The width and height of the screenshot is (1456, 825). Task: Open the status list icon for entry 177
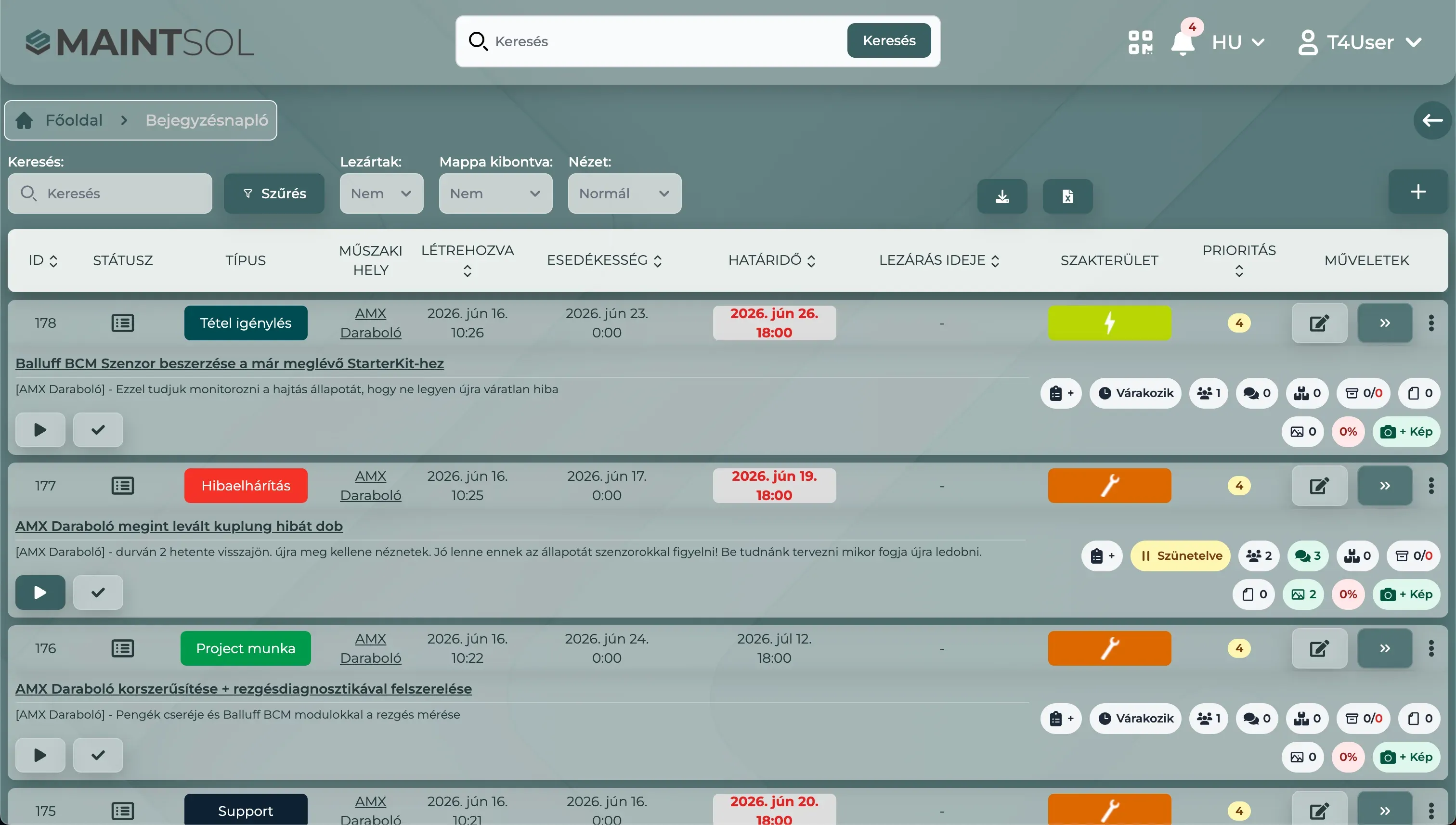122,486
